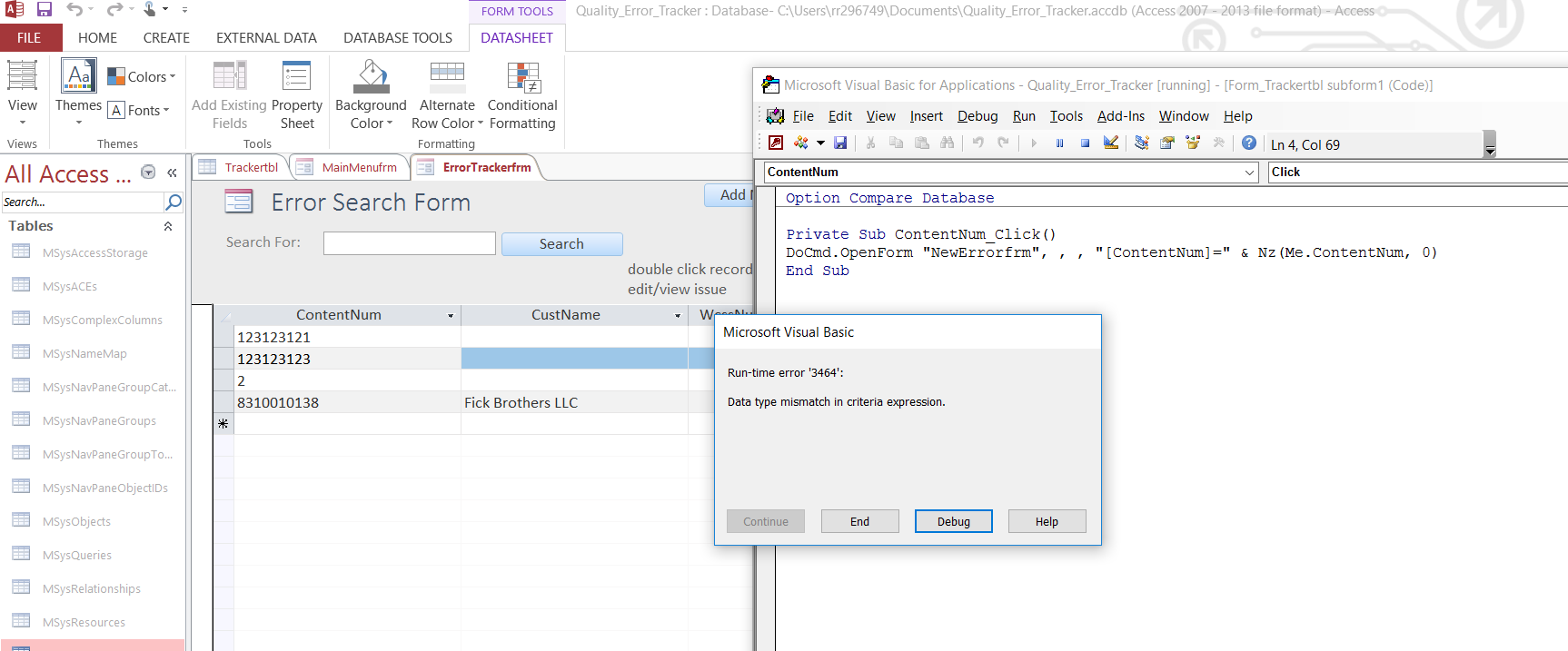Open the VBA Tools menu
1568x651 pixels.
(1067, 116)
